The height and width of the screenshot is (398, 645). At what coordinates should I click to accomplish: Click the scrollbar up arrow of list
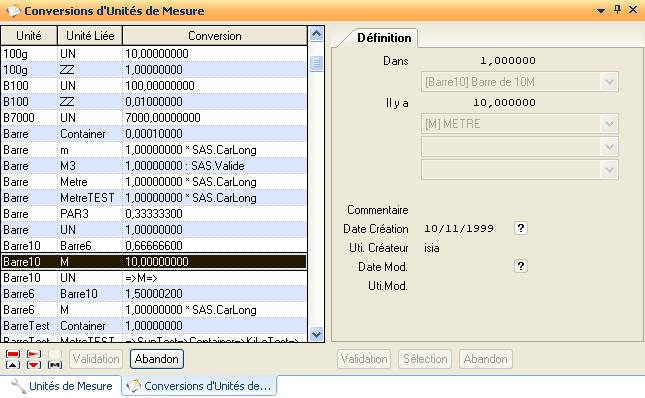(x=316, y=34)
